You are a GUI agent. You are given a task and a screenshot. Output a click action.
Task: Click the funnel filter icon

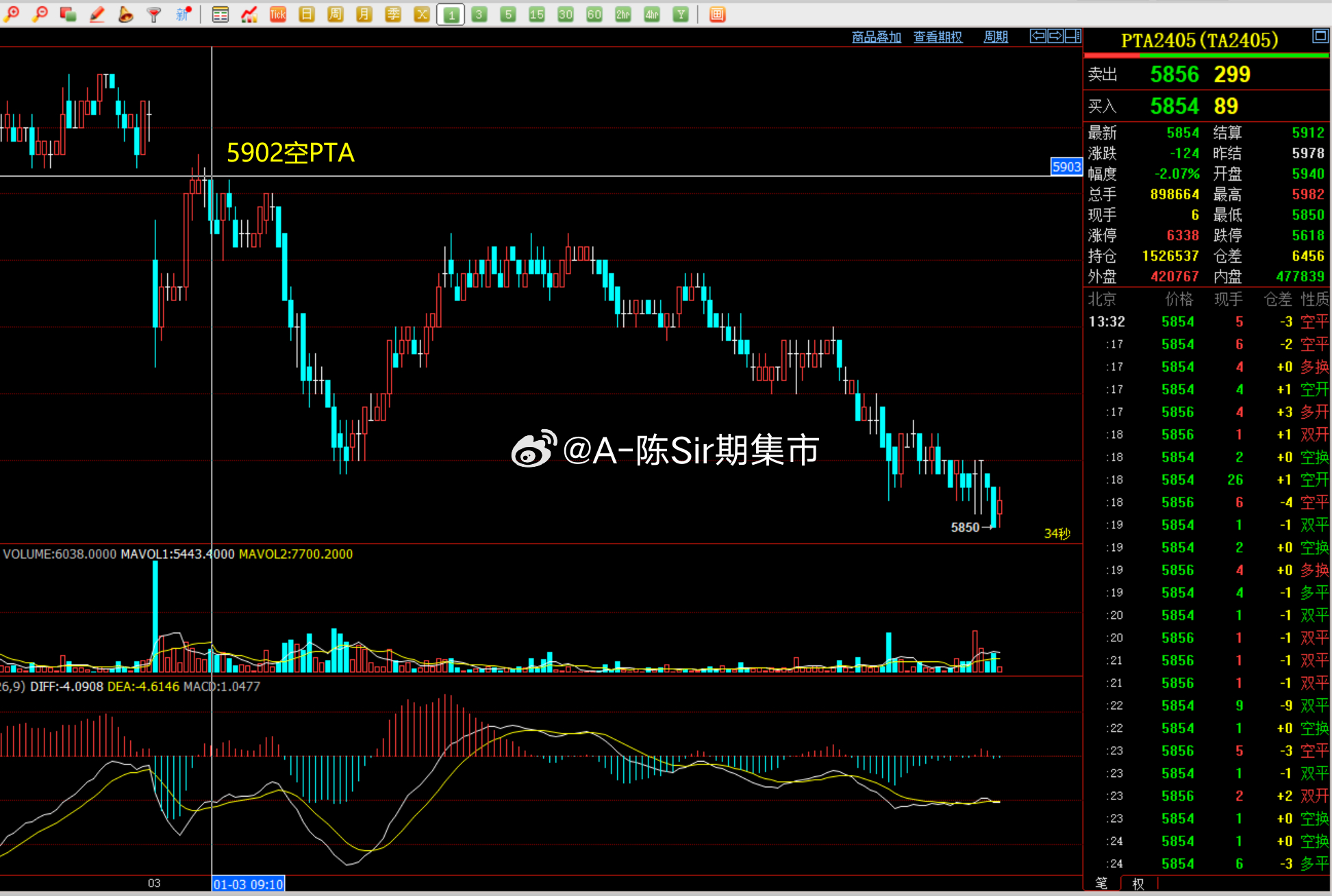(x=154, y=14)
